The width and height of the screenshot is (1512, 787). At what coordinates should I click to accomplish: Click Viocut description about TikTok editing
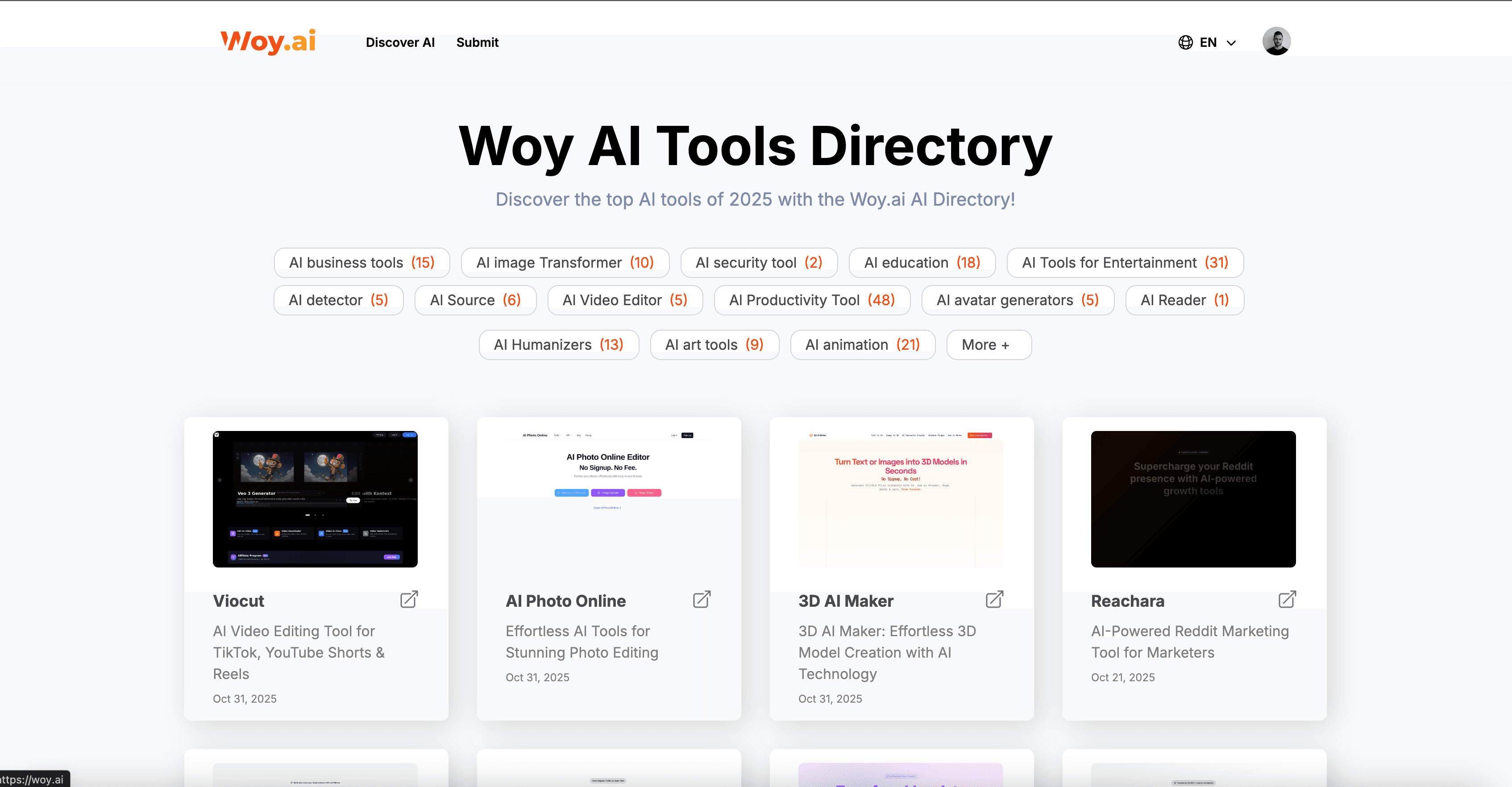(299, 652)
